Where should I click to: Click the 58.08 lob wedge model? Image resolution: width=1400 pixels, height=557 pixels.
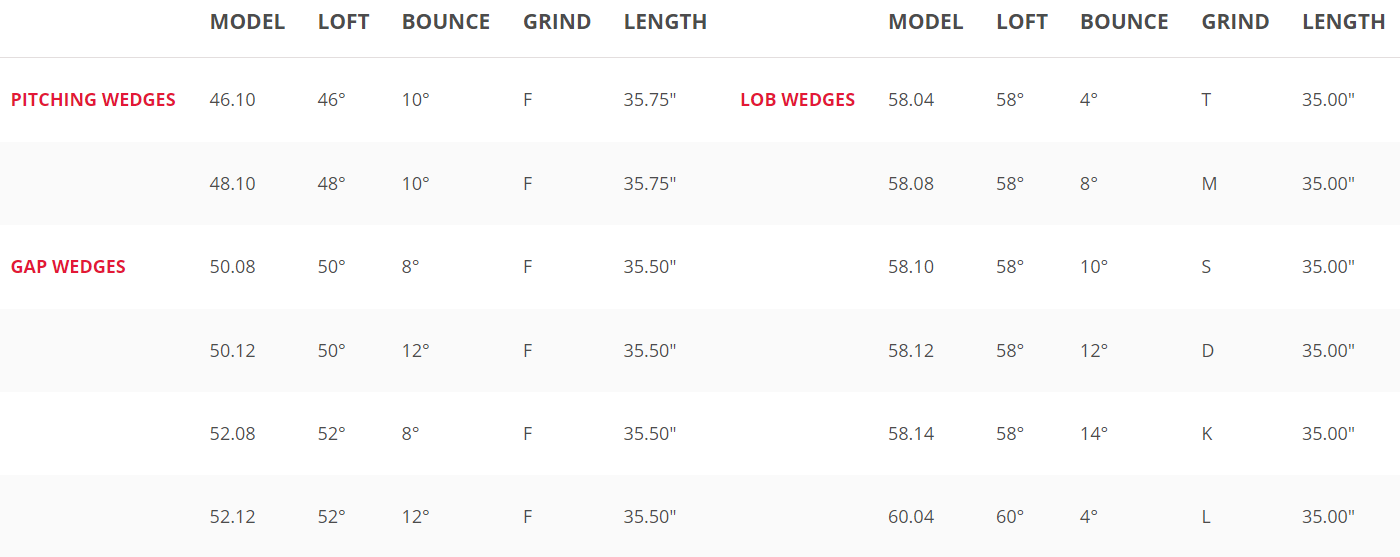[x=911, y=184]
